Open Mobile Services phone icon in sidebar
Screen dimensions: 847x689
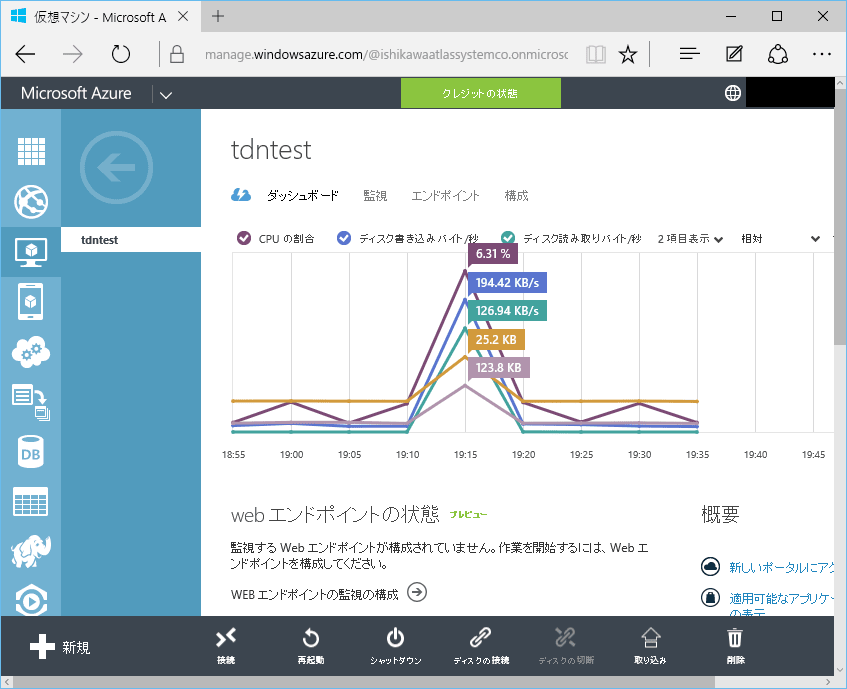click(x=31, y=301)
